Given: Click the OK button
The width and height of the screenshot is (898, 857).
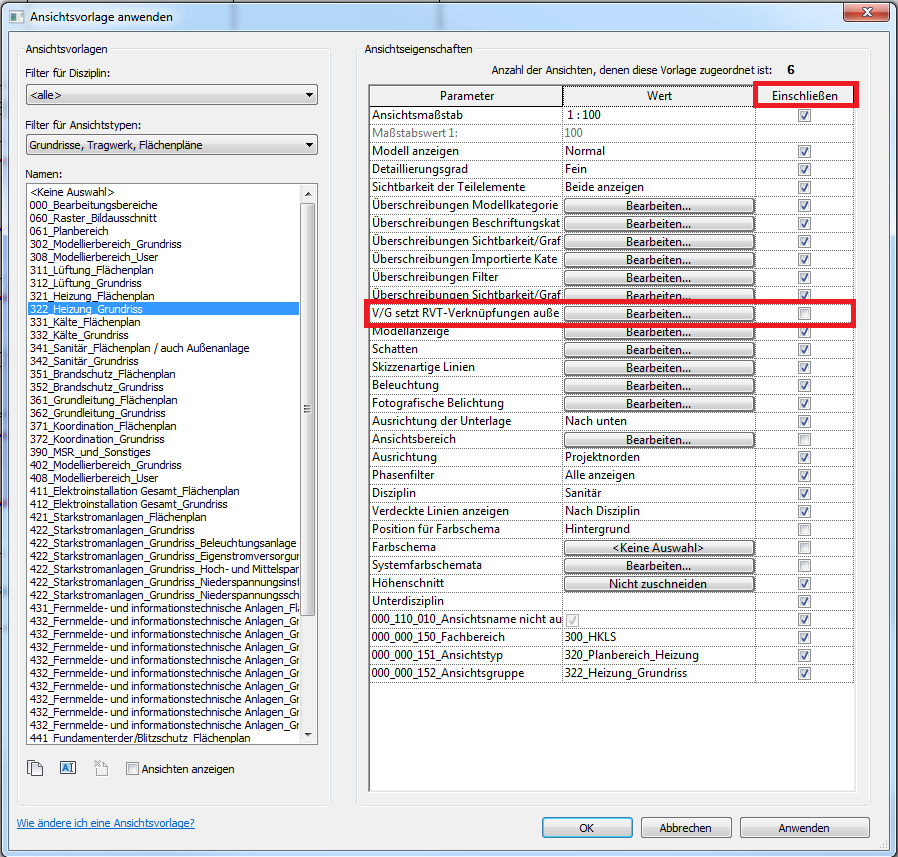Looking at the screenshot, I should click(587, 828).
